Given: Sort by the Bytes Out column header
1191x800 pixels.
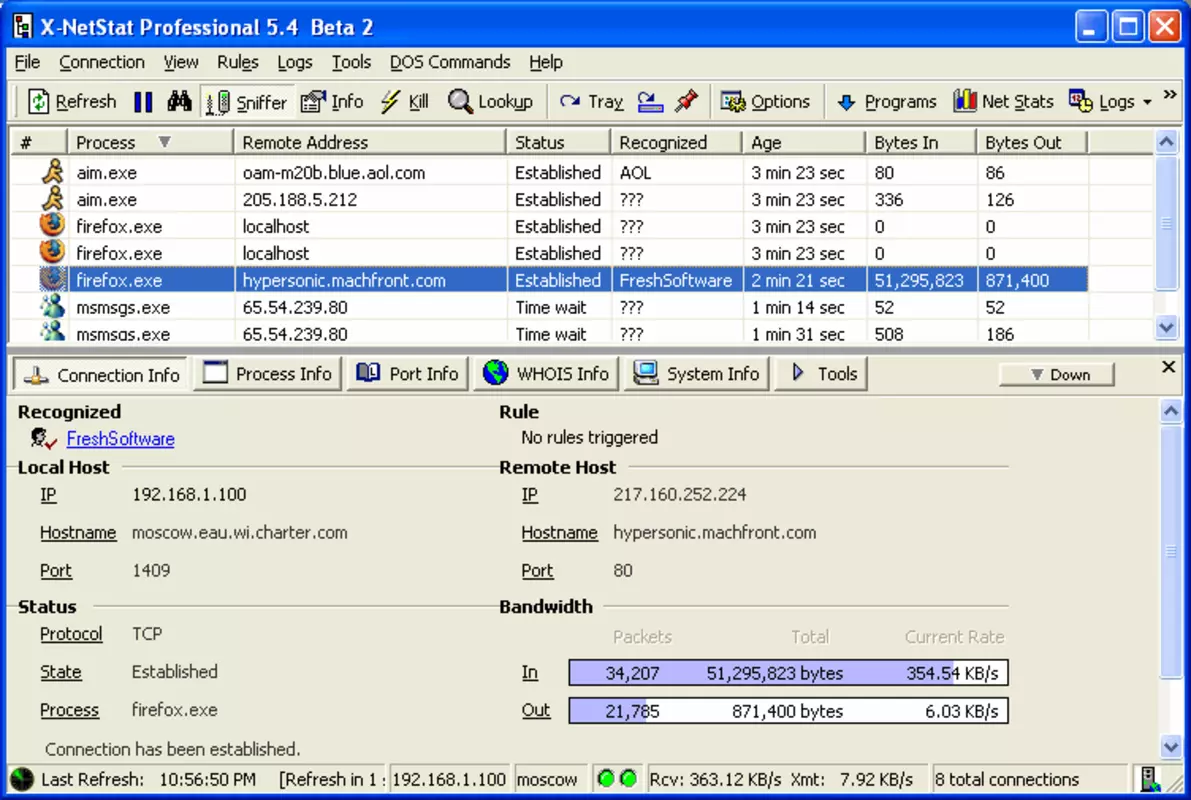Looking at the screenshot, I should [1031, 142].
